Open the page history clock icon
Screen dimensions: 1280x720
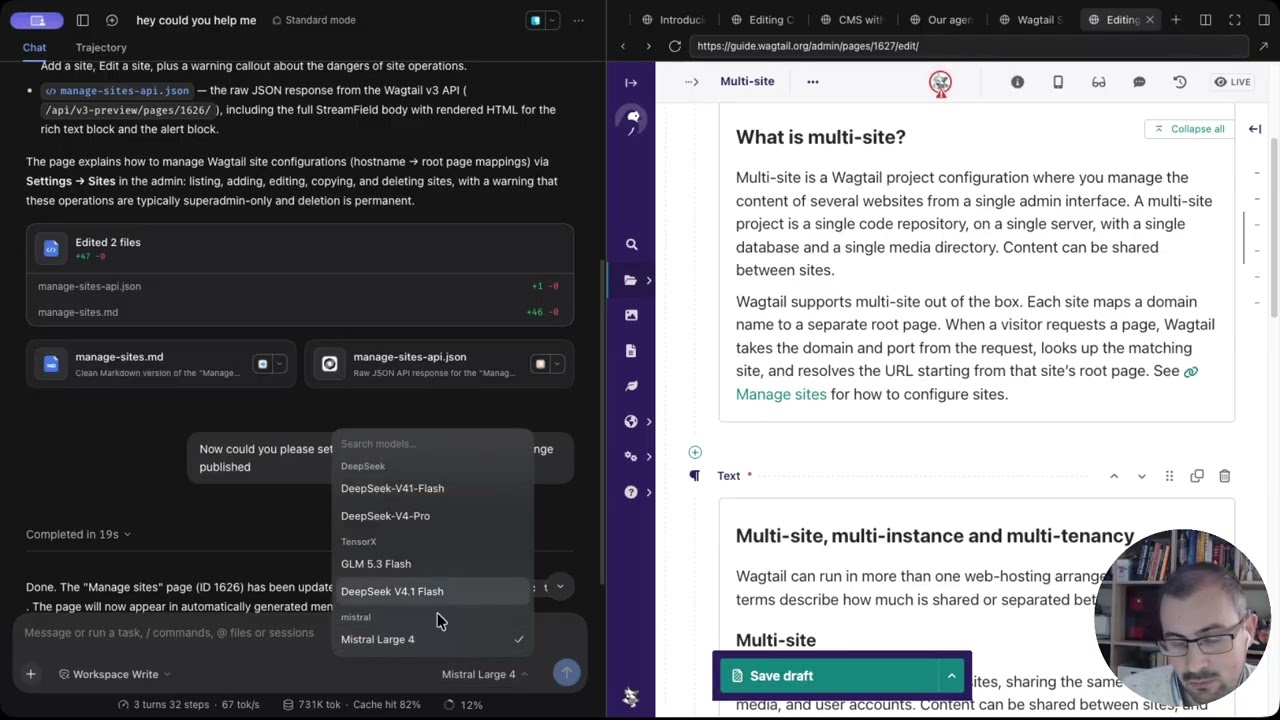tap(1180, 82)
